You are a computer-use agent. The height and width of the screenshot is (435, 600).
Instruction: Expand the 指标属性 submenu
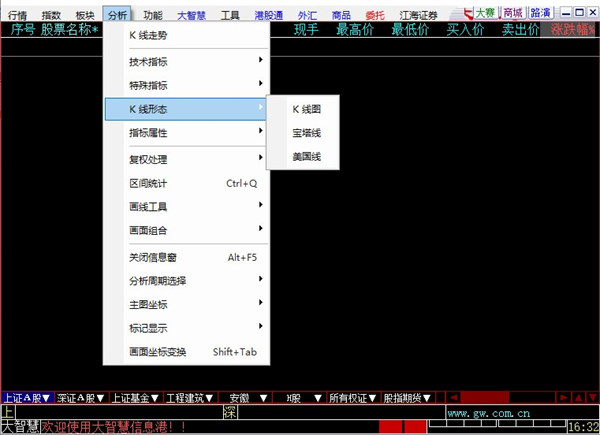coord(186,133)
